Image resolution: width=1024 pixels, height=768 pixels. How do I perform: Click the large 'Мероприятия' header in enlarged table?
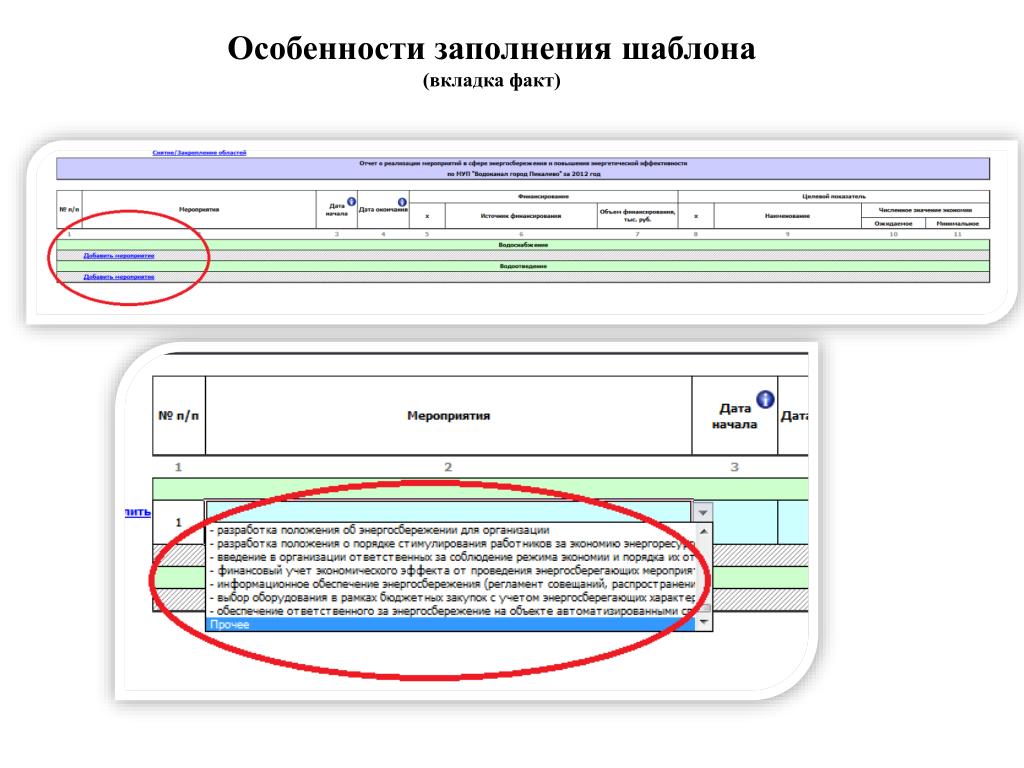(449, 416)
